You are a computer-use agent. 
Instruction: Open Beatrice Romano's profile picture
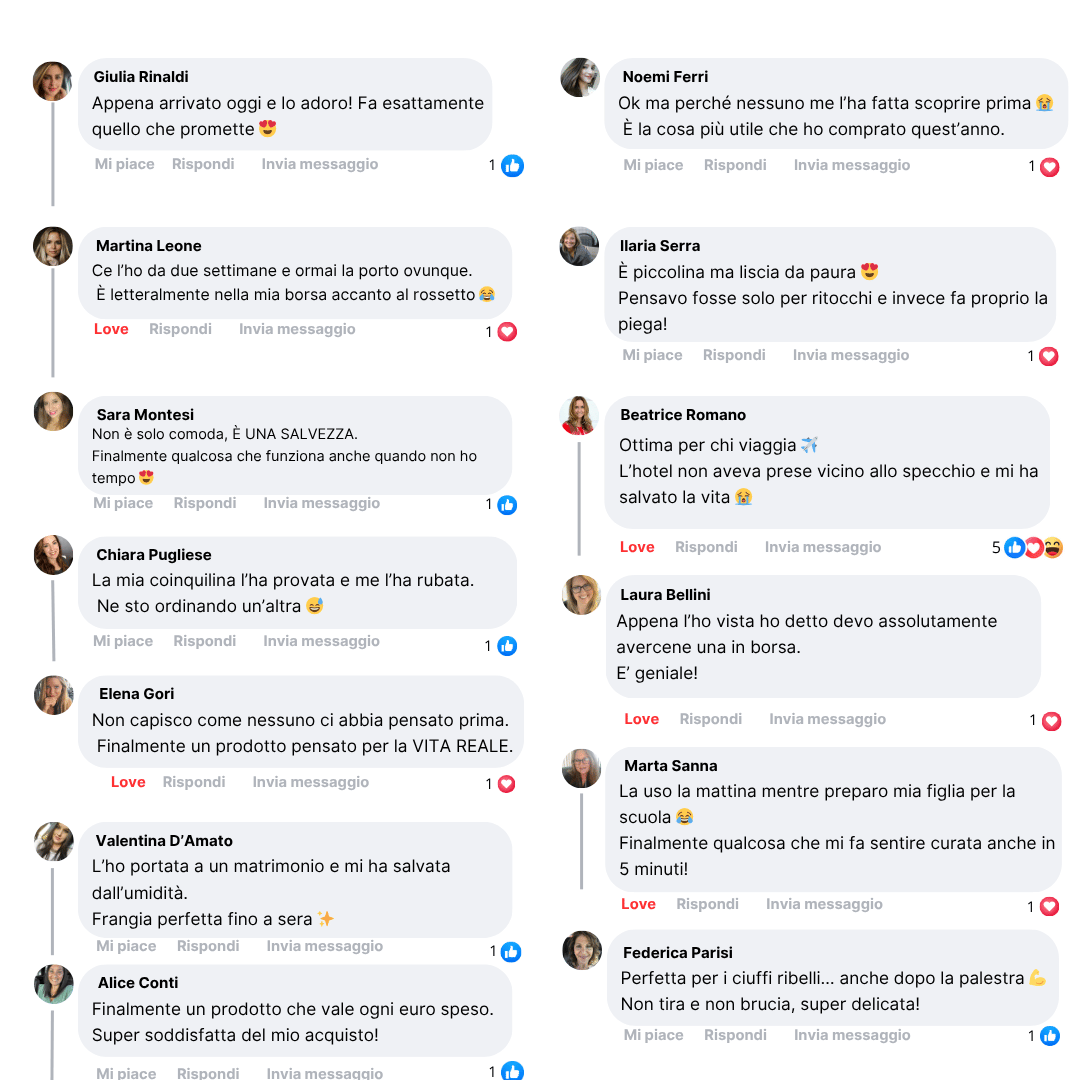point(579,416)
